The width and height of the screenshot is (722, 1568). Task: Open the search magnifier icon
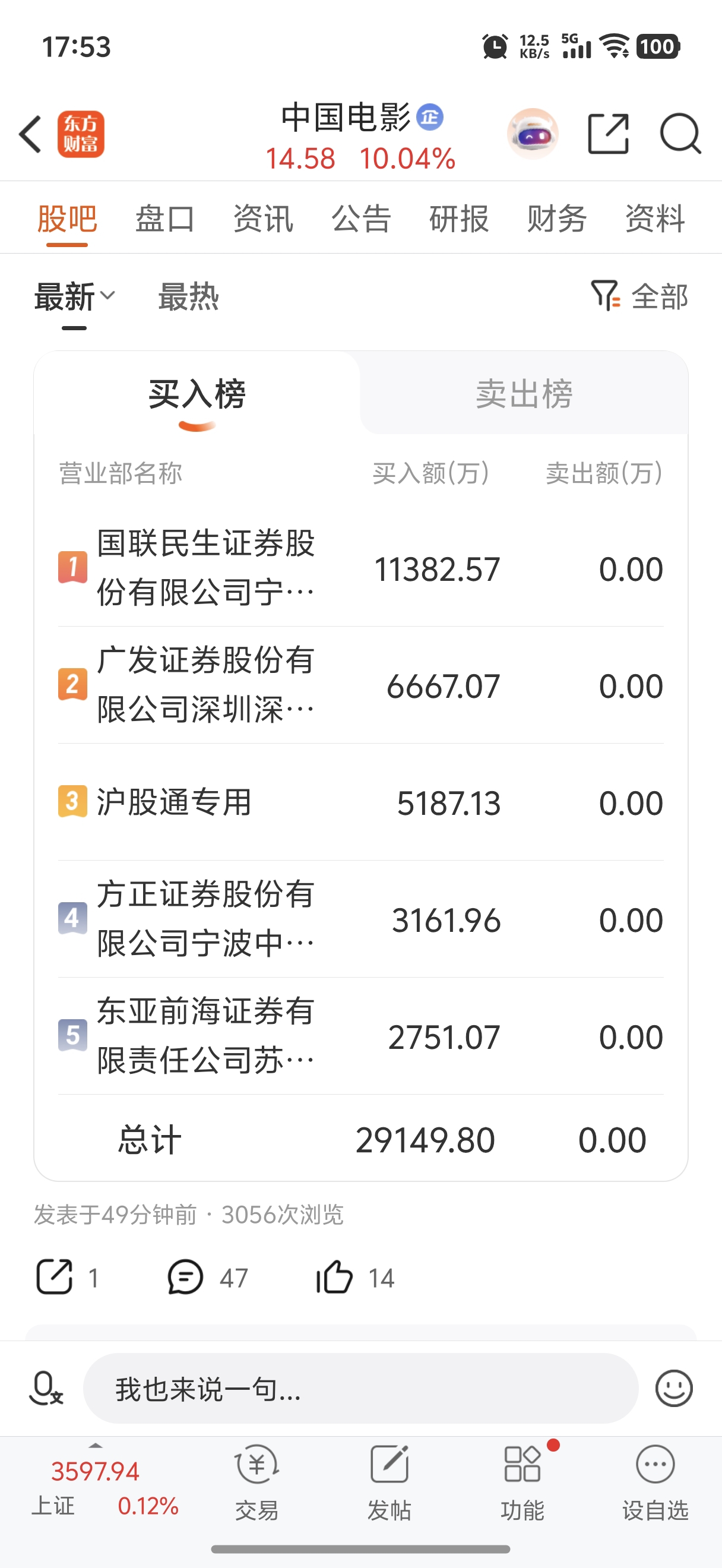point(680,133)
